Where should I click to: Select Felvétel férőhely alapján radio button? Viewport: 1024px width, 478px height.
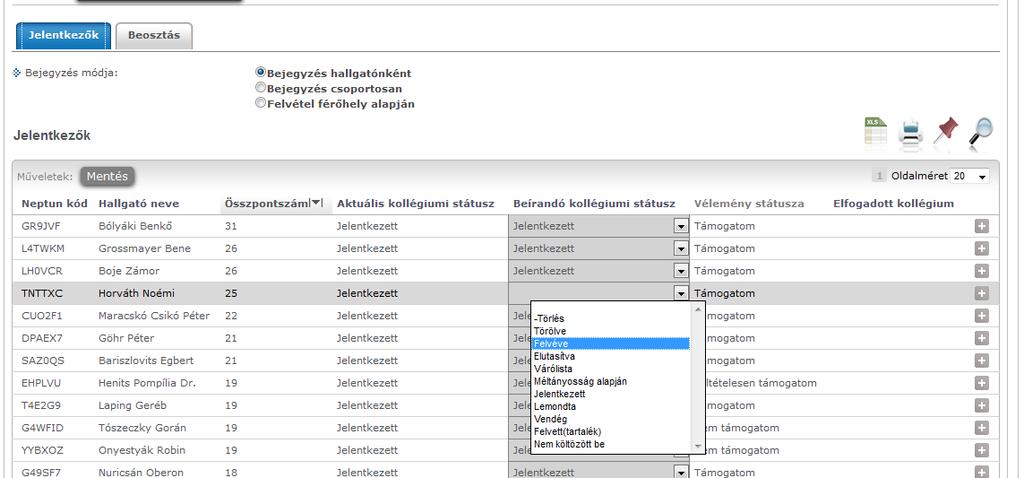[x=261, y=103]
